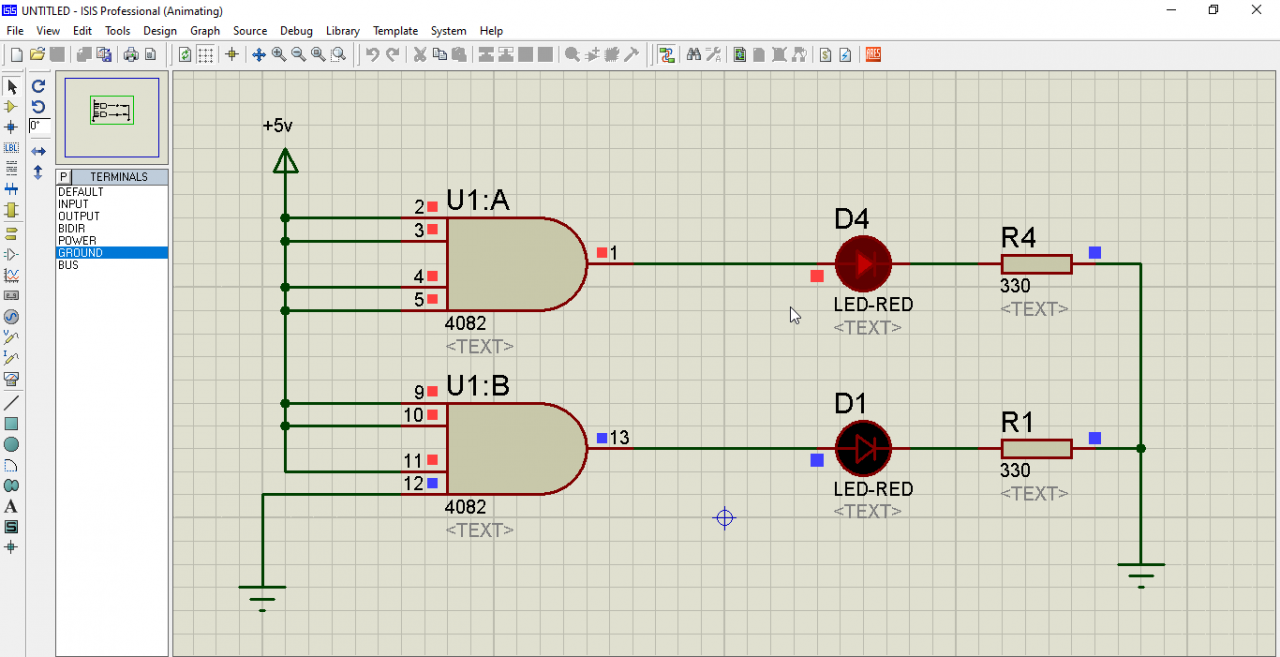Select the 2D Arc graphics tool
1280x657 pixels.
pyautogui.click(x=12, y=465)
